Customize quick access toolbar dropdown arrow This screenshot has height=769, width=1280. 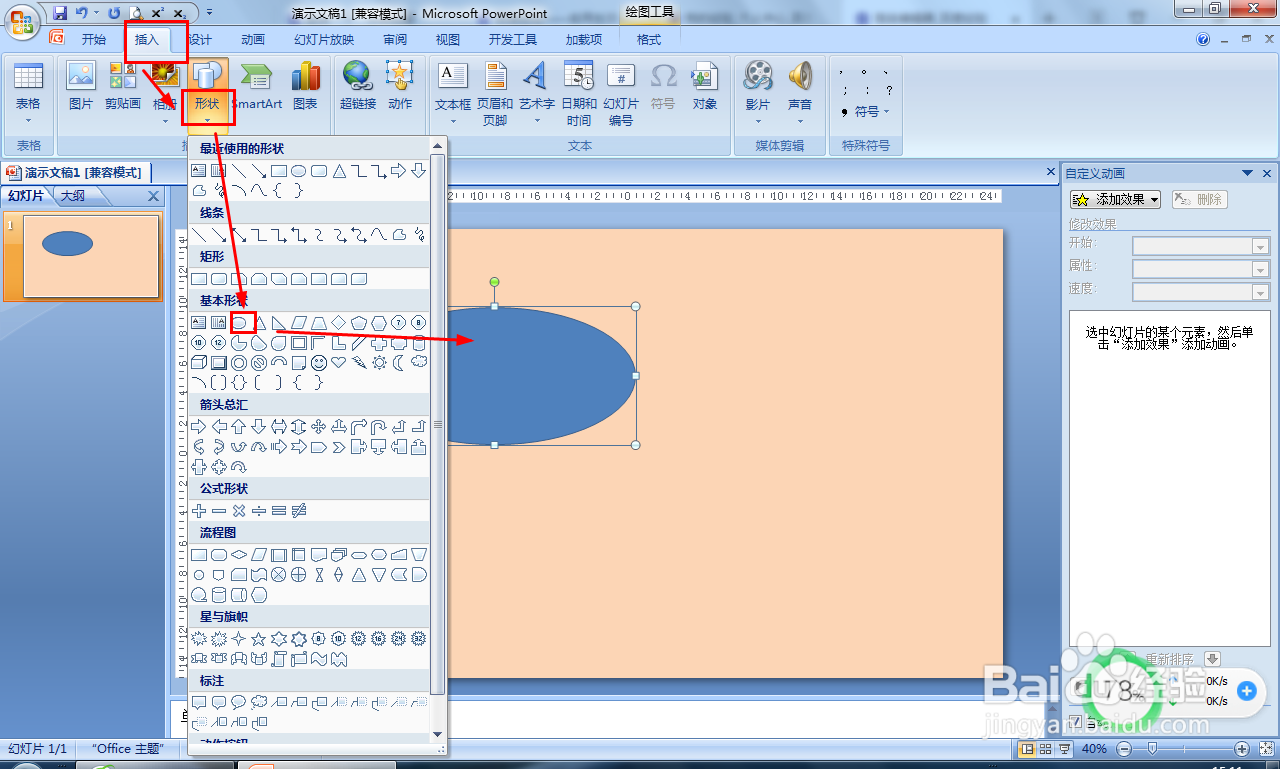pyautogui.click(x=209, y=13)
